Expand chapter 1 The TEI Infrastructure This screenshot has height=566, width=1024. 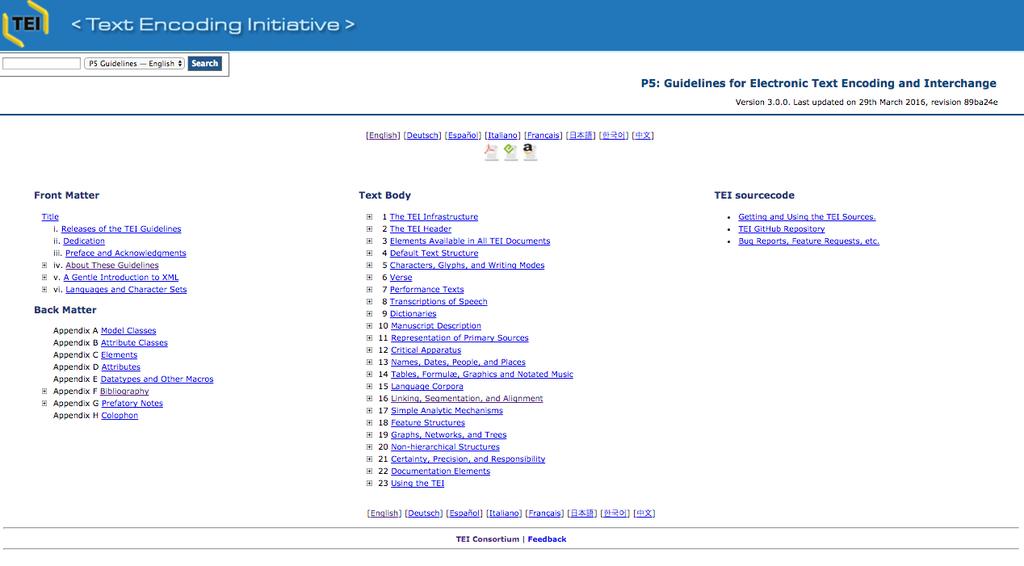point(369,217)
